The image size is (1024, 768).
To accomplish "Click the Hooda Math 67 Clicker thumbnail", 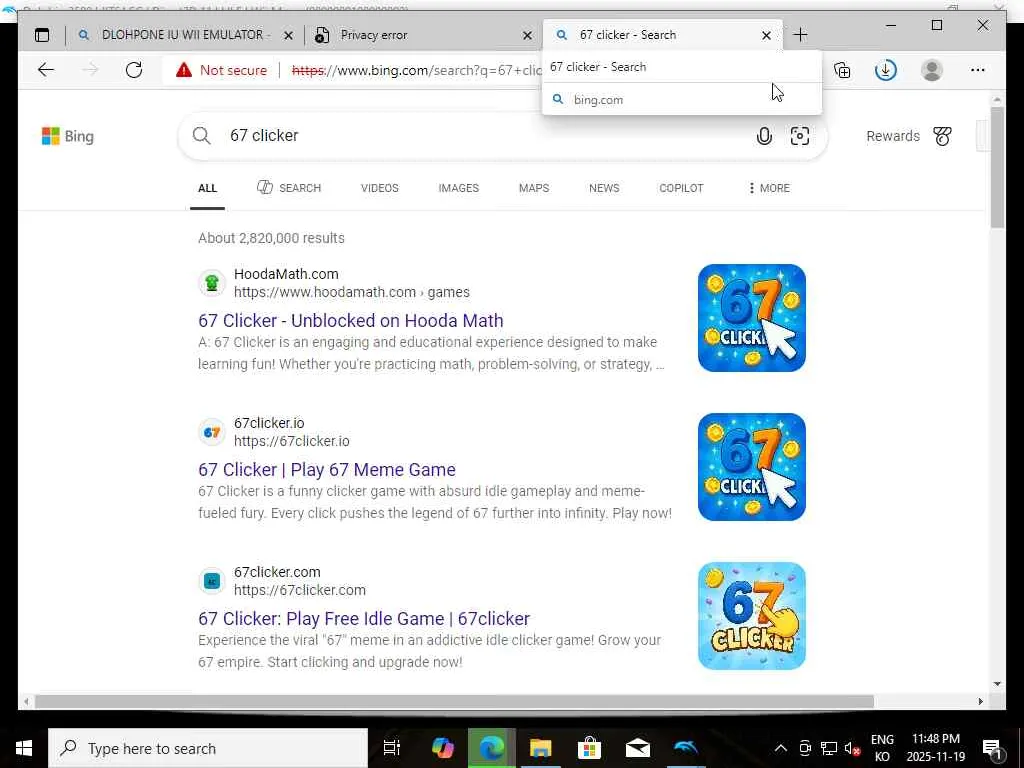I will click(x=752, y=318).
